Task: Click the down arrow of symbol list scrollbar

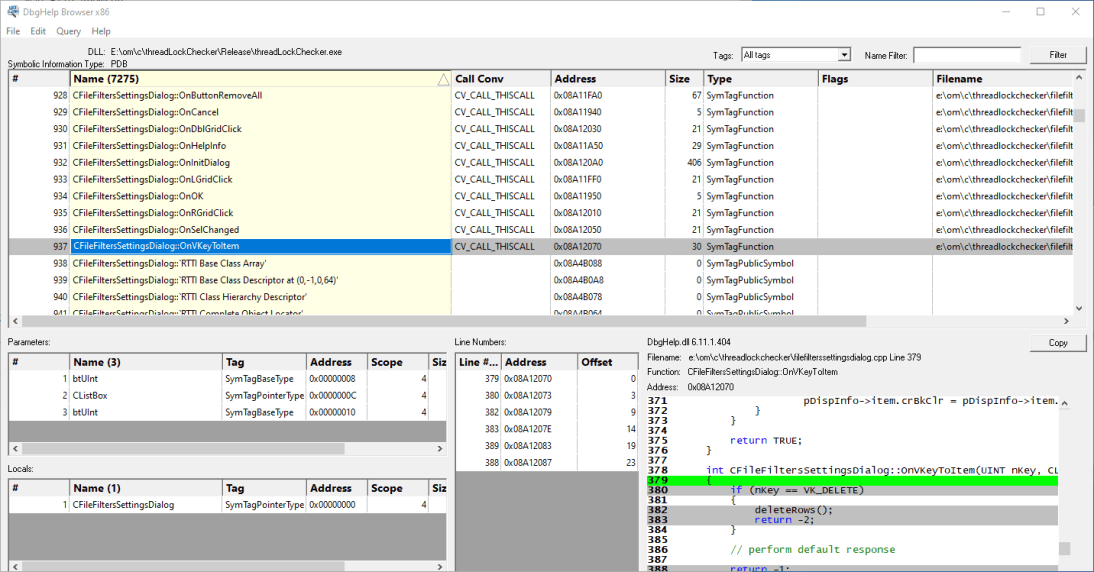Action: [x=1079, y=308]
